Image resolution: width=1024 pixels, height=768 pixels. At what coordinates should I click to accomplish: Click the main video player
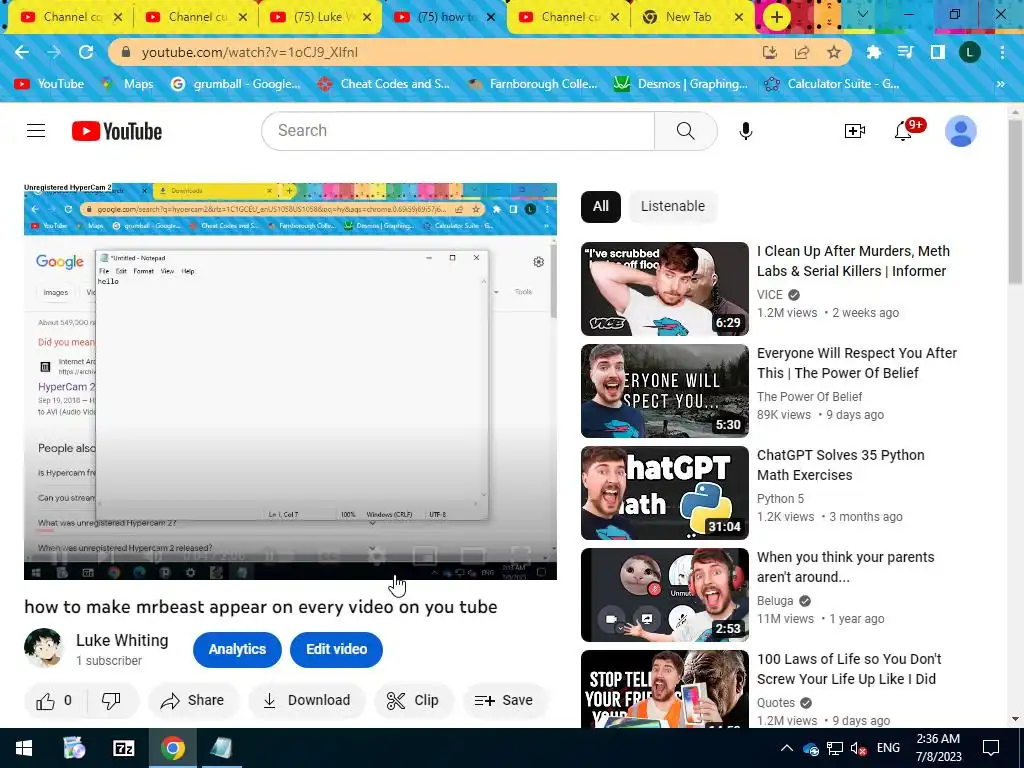point(290,381)
